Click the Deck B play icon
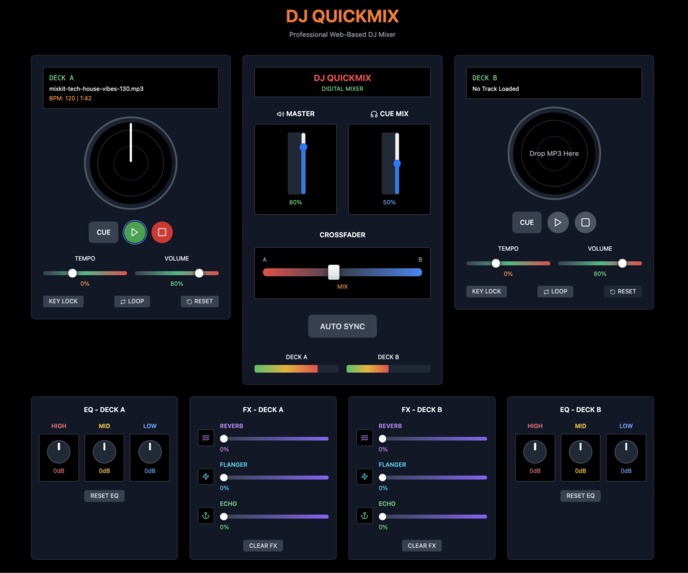688x573 pixels. 558,222
